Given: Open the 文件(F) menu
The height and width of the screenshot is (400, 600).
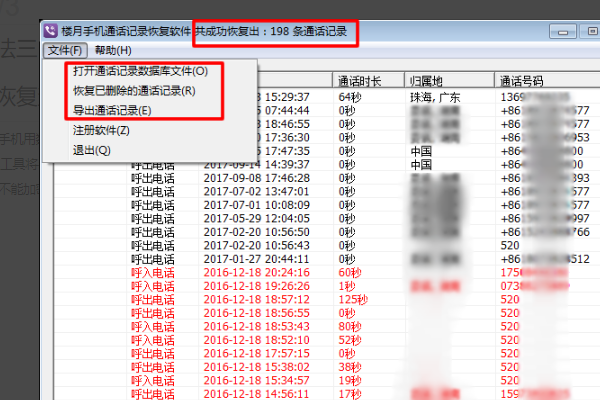Looking at the screenshot, I should point(65,51).
